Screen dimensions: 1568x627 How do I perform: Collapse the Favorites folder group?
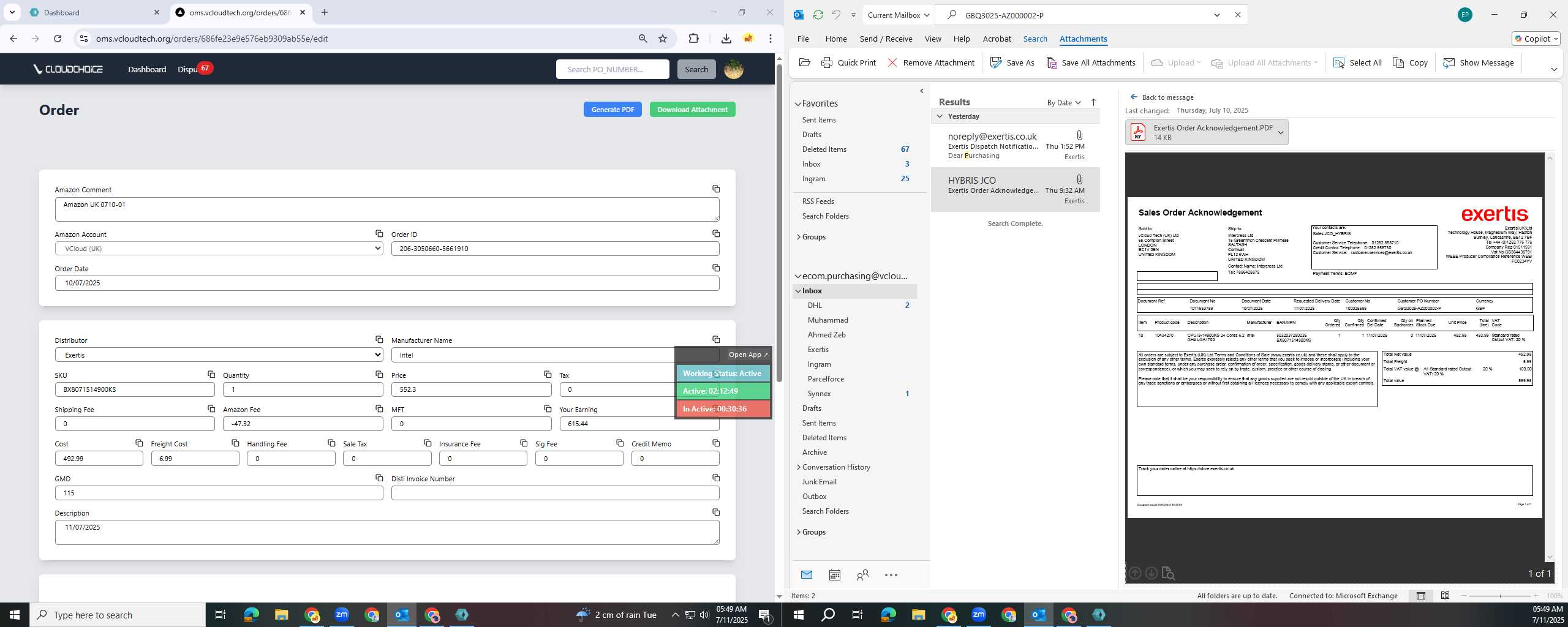coord(798,104)
